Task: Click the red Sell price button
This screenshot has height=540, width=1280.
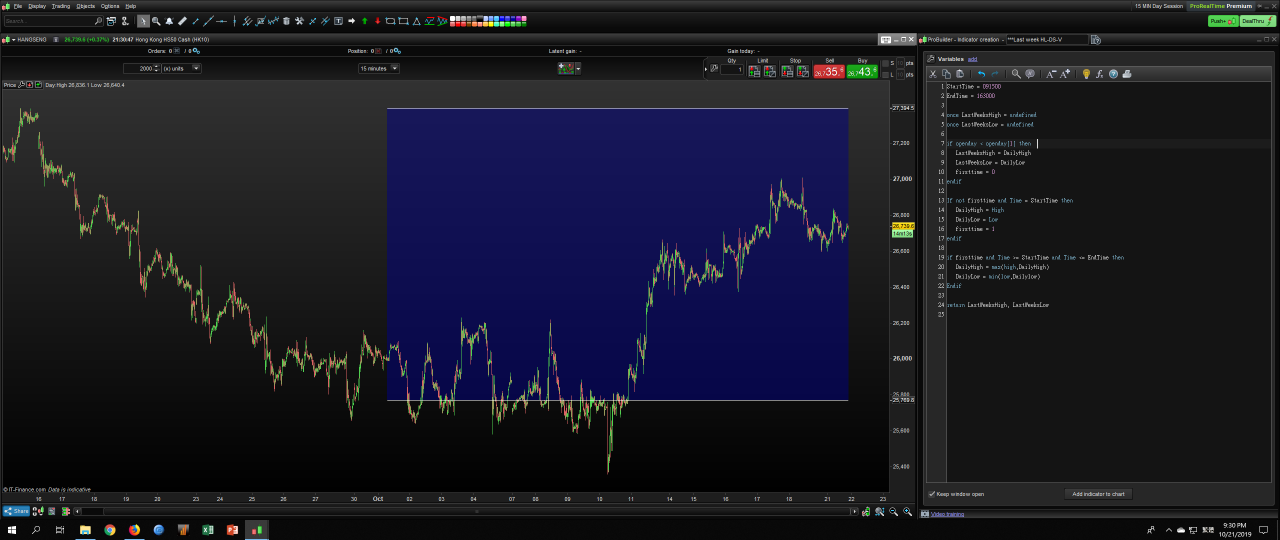Action: tap(828, 72)
